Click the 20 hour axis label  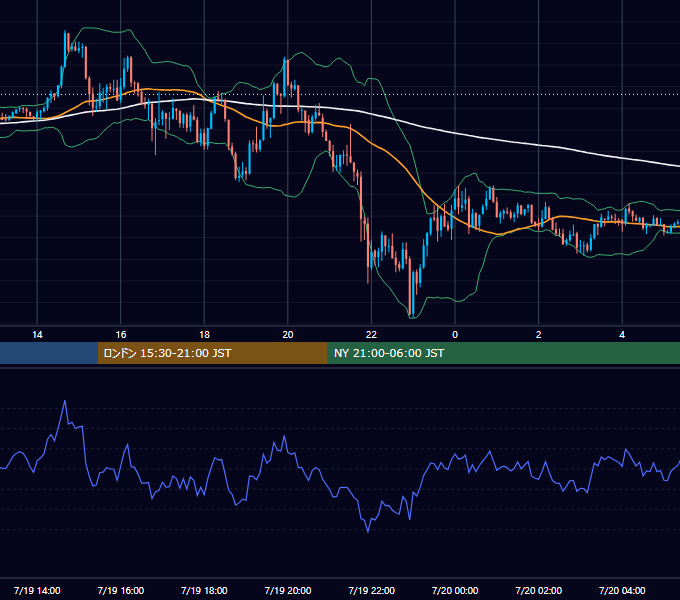(288, 335)
